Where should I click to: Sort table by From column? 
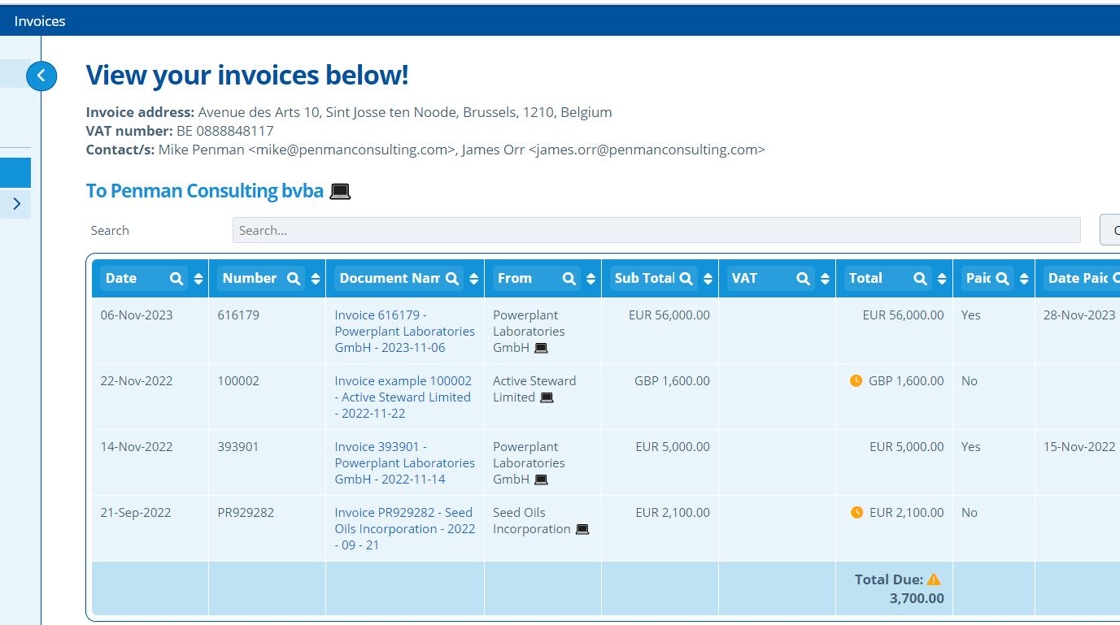591,279
